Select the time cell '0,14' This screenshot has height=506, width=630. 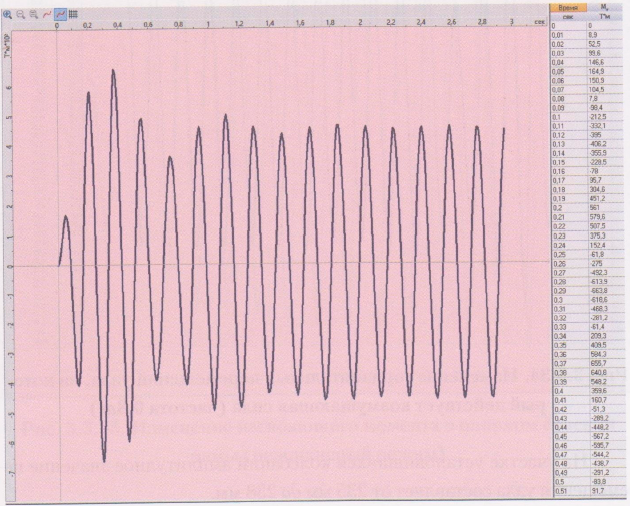568,153
